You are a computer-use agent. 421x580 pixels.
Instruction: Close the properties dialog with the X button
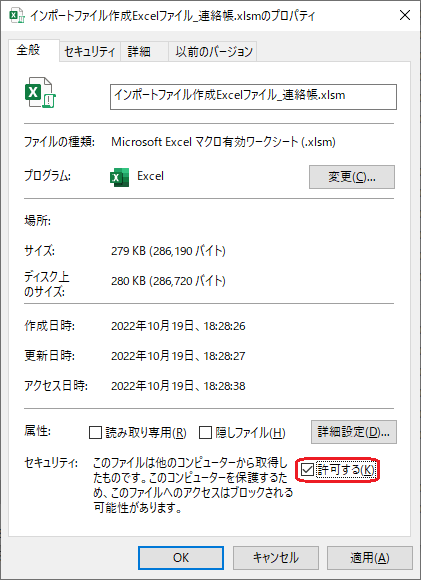[x=405, y=15]
